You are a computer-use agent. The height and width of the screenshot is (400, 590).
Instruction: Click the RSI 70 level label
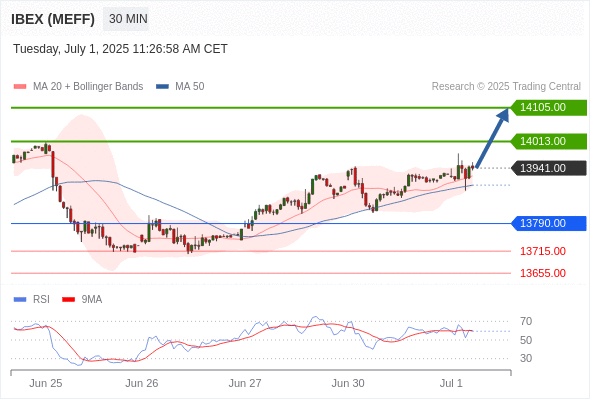click(526, 321)
